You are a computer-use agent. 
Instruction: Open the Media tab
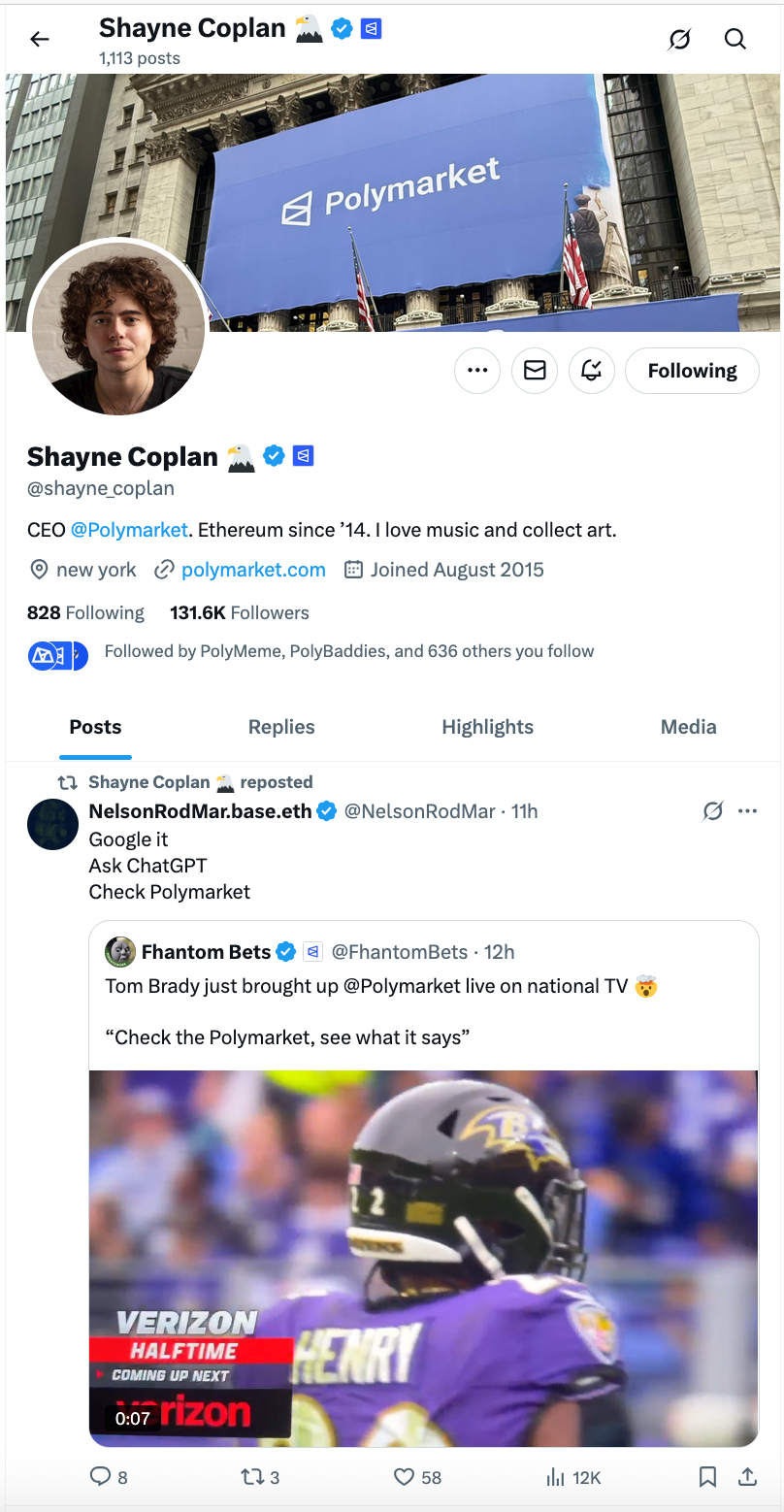(688, 727)
